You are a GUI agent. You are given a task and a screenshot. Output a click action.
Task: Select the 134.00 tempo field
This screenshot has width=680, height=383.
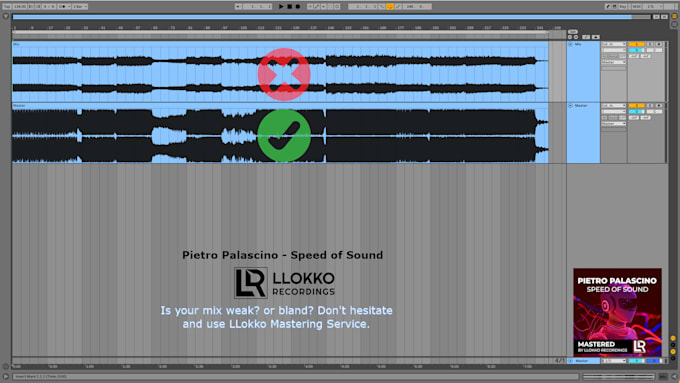click(20, 7)
